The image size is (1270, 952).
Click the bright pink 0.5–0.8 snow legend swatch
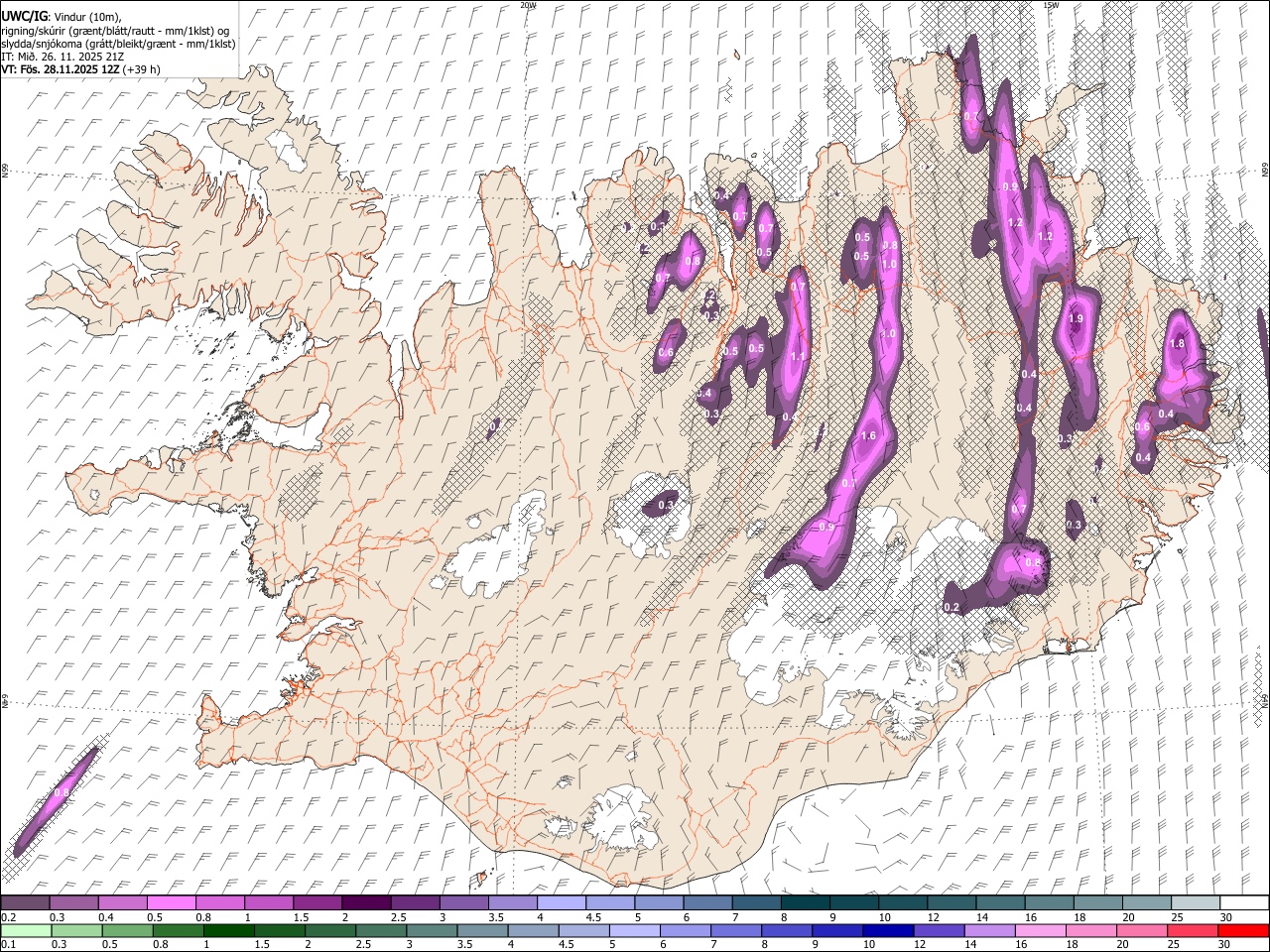pos(172,902)
